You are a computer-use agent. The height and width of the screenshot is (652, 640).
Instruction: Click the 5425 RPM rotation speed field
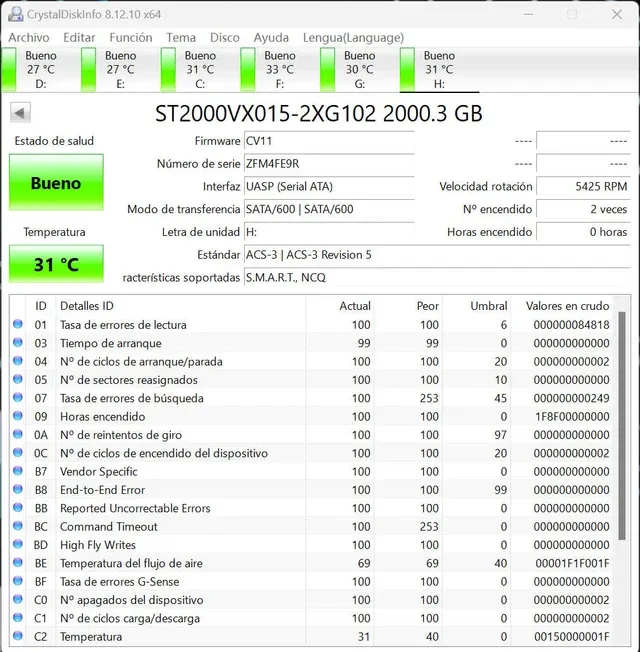click(x=583, y=186)
